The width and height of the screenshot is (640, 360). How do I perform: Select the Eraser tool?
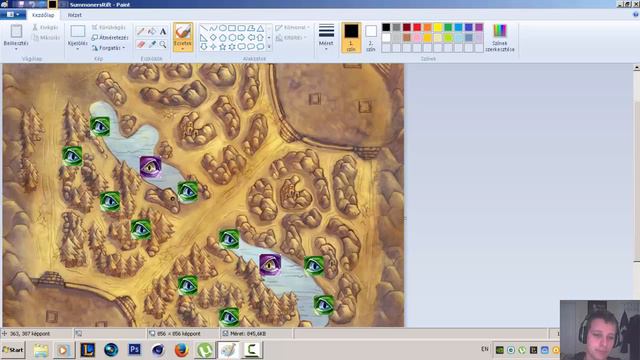[x=141, y=44]
